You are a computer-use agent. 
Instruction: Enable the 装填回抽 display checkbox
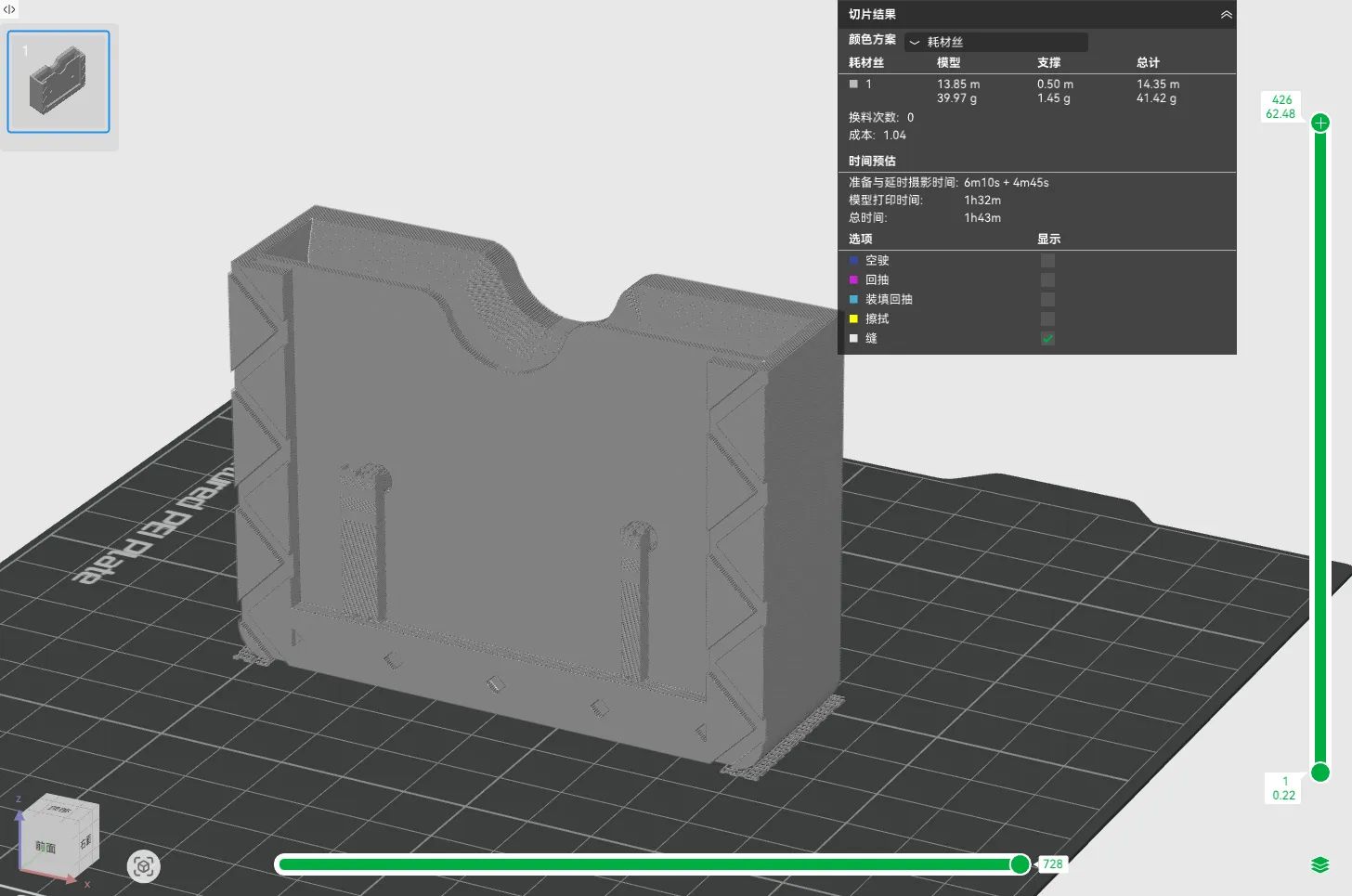[x=1047, y=300]
